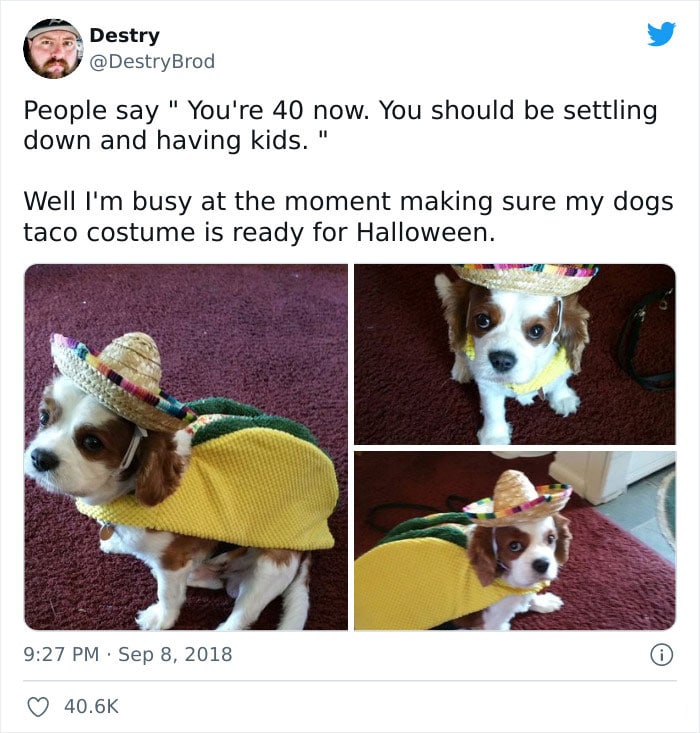
Task: Open the tweet info circle icon
Action: tap(662, 654)
